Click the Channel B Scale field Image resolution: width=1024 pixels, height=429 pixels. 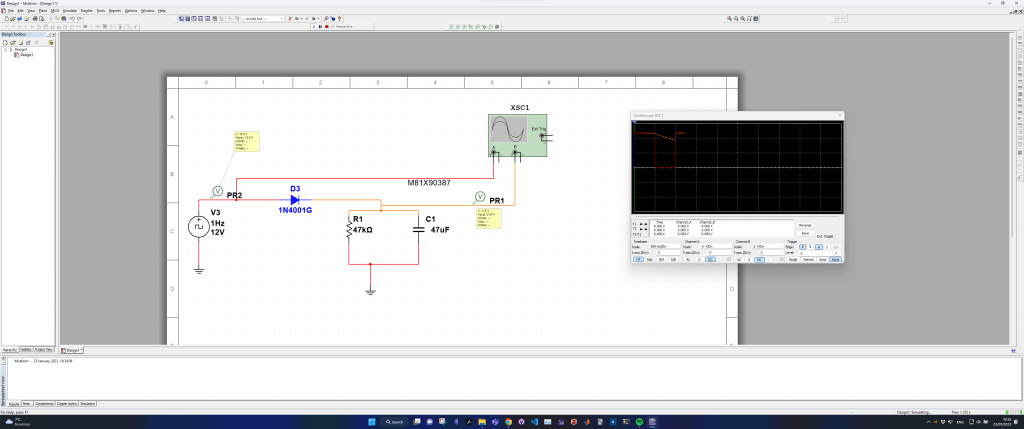(x=767, y=246)
